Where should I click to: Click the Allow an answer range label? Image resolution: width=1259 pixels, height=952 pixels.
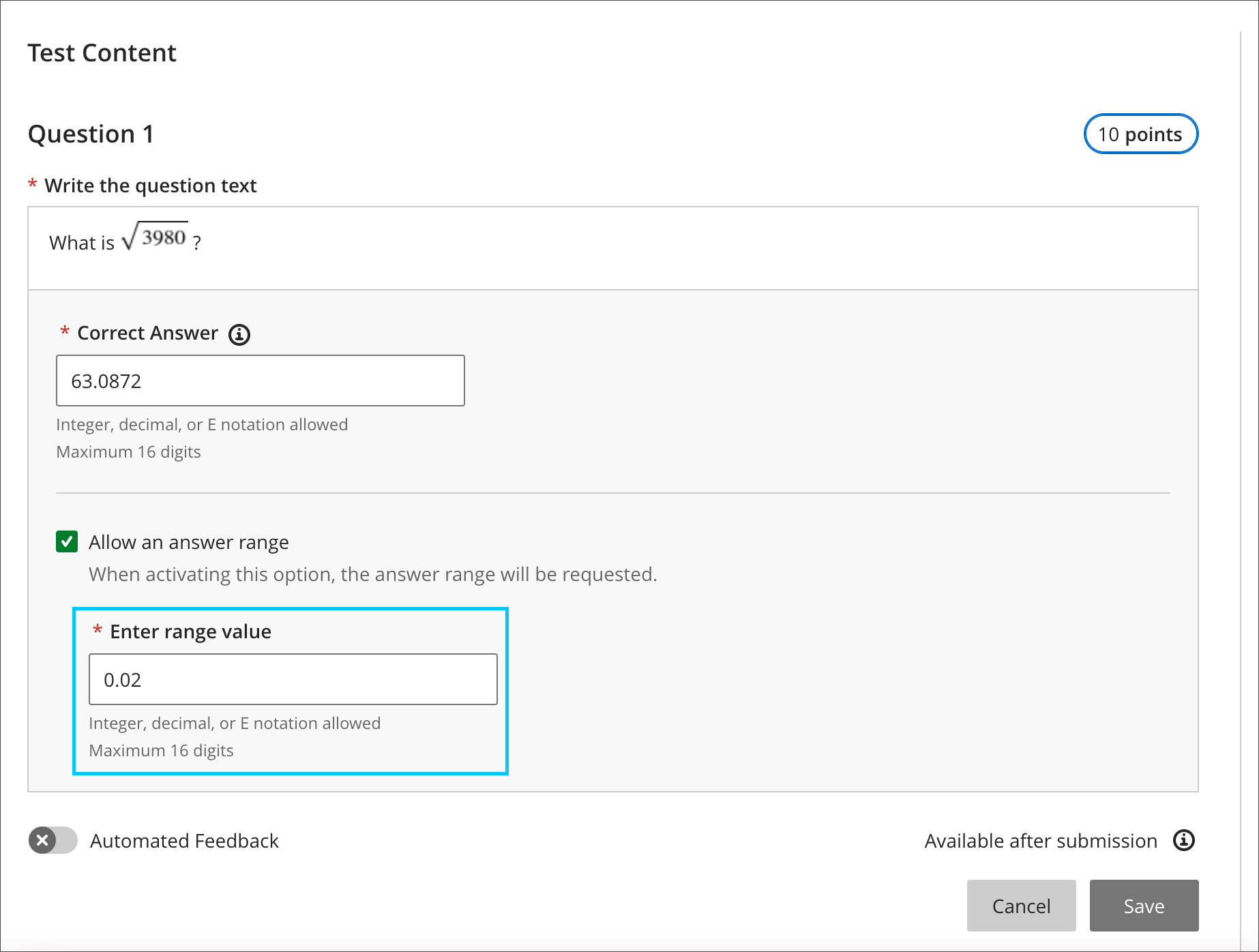click(x=188, y=542)
